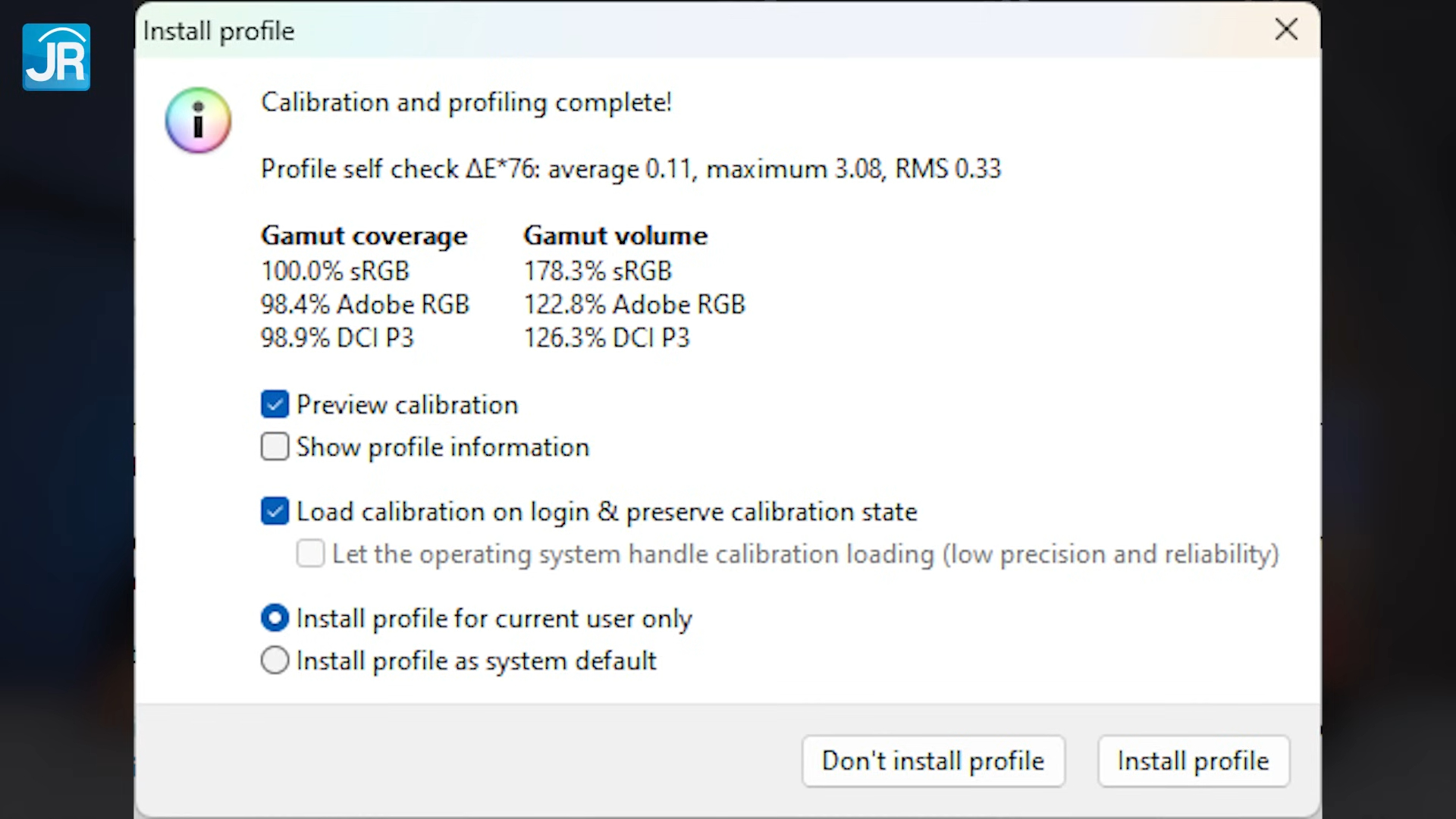Click the darkened desktop area outside dialog
The height and width of the screenshot is (819, 1456).
pos(68,455)
